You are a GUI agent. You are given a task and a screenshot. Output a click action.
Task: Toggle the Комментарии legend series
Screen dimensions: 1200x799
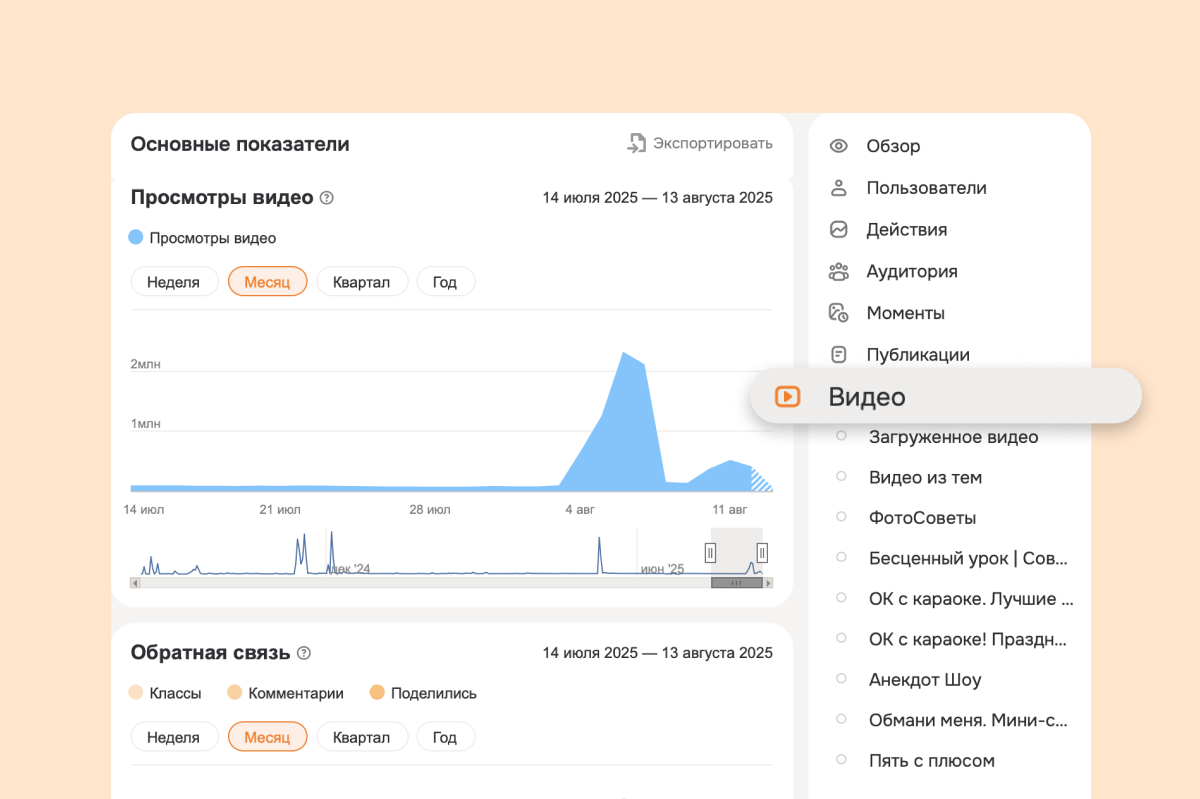click(x=285, y=693)
